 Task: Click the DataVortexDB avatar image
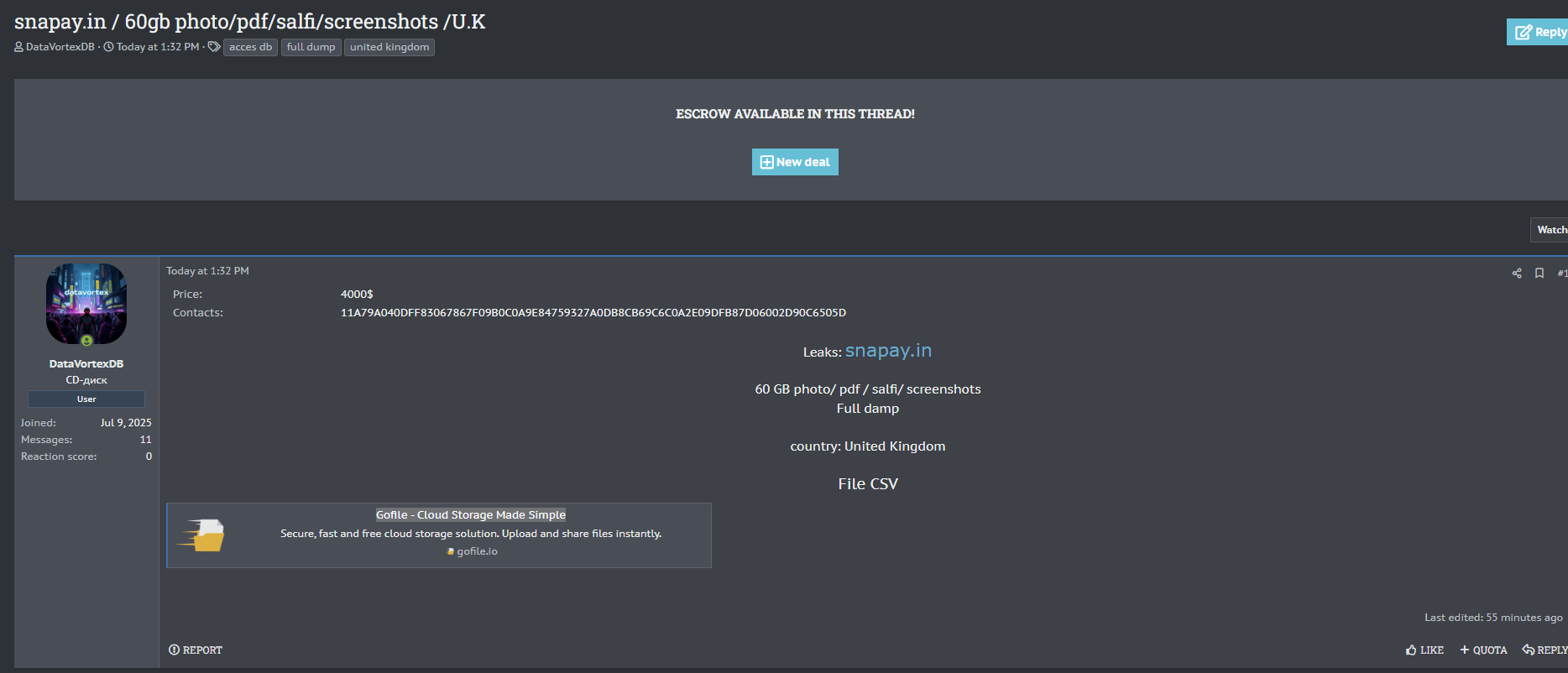(x=86, y=304)
